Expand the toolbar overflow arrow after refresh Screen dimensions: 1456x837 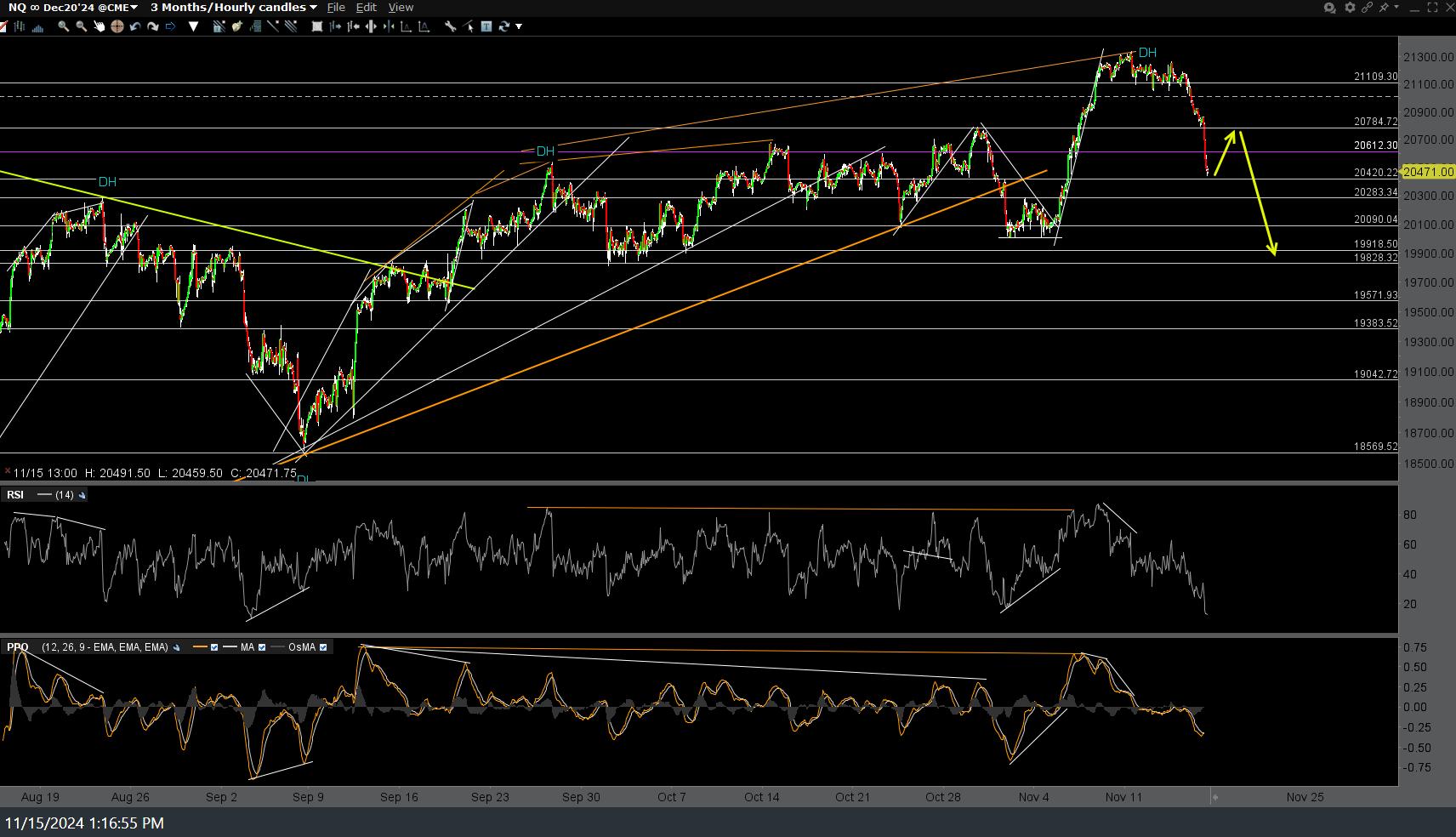pos(519,26)
